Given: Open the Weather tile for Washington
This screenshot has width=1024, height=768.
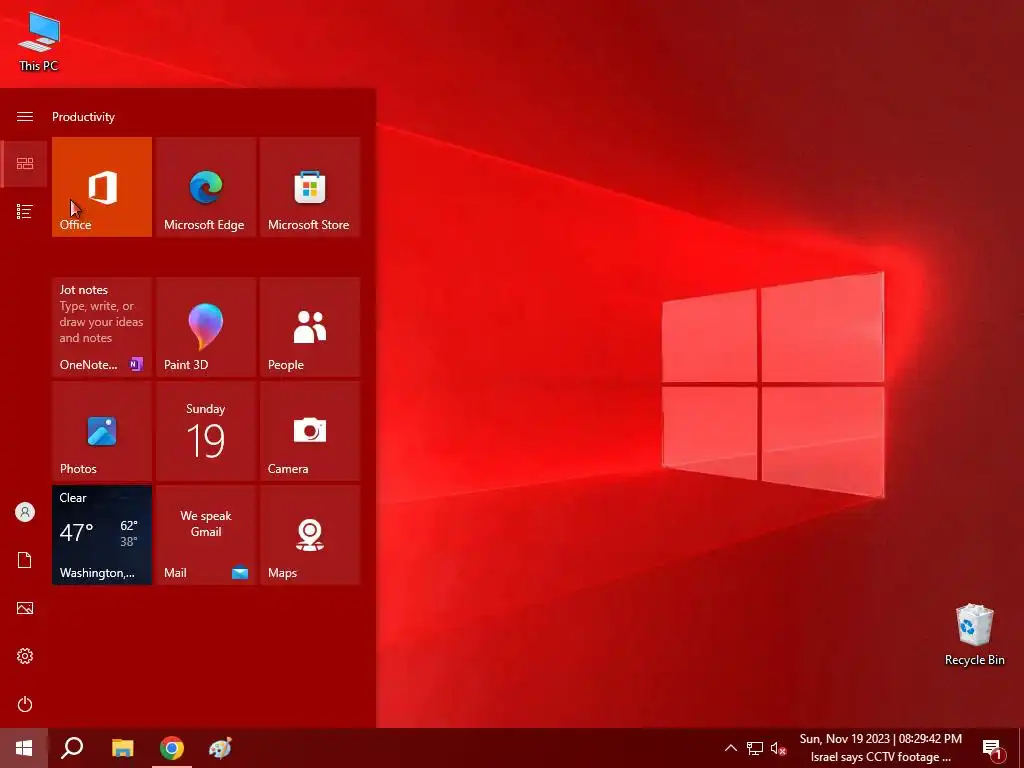Looking at the screenshot, I should [x=102, y=535].
